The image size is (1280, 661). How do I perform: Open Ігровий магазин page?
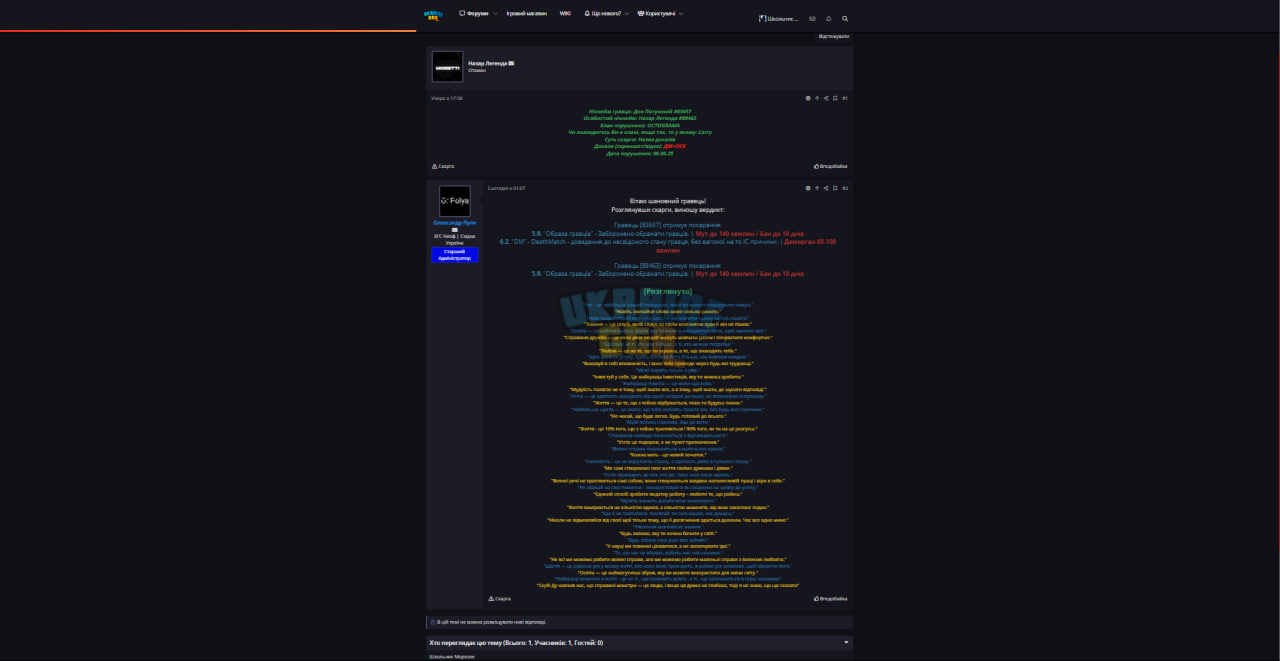click(x=527, y=14)
